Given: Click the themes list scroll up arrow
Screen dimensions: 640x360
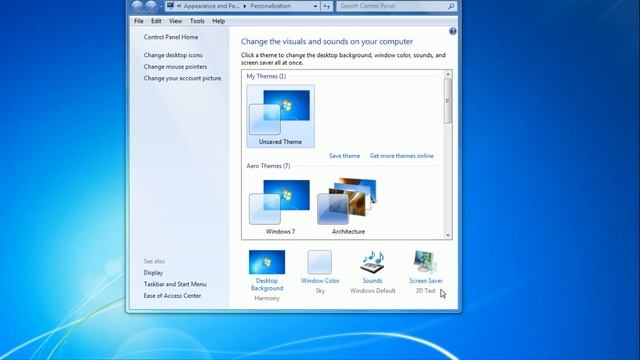Looking at the screenshot, I should click(x=448, y=74).
